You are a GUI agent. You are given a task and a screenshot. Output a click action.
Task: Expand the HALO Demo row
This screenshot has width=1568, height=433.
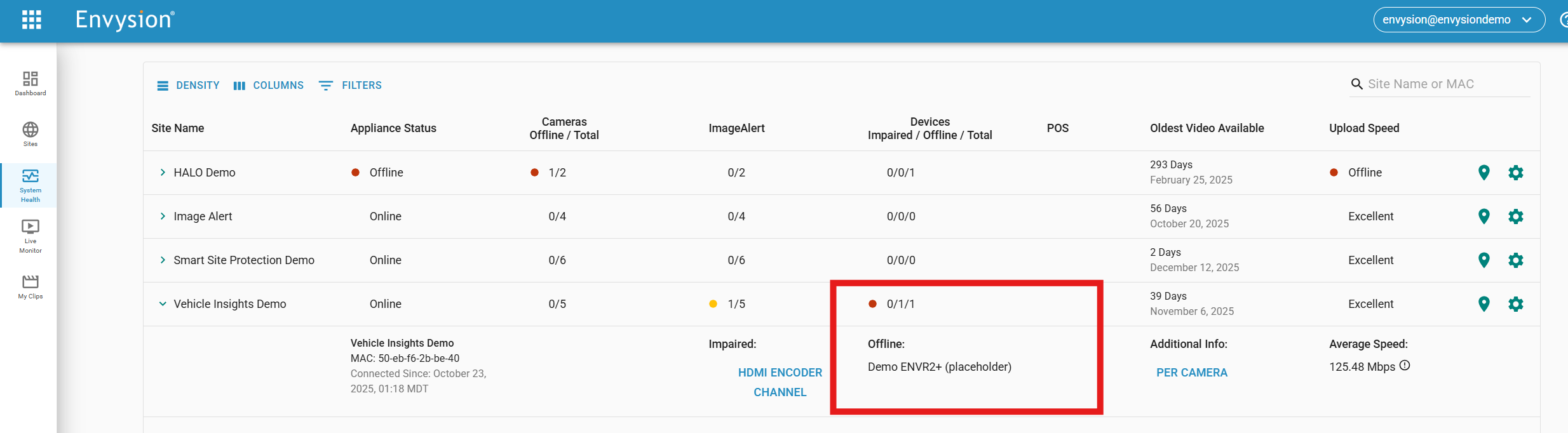[x=163, y=173]
